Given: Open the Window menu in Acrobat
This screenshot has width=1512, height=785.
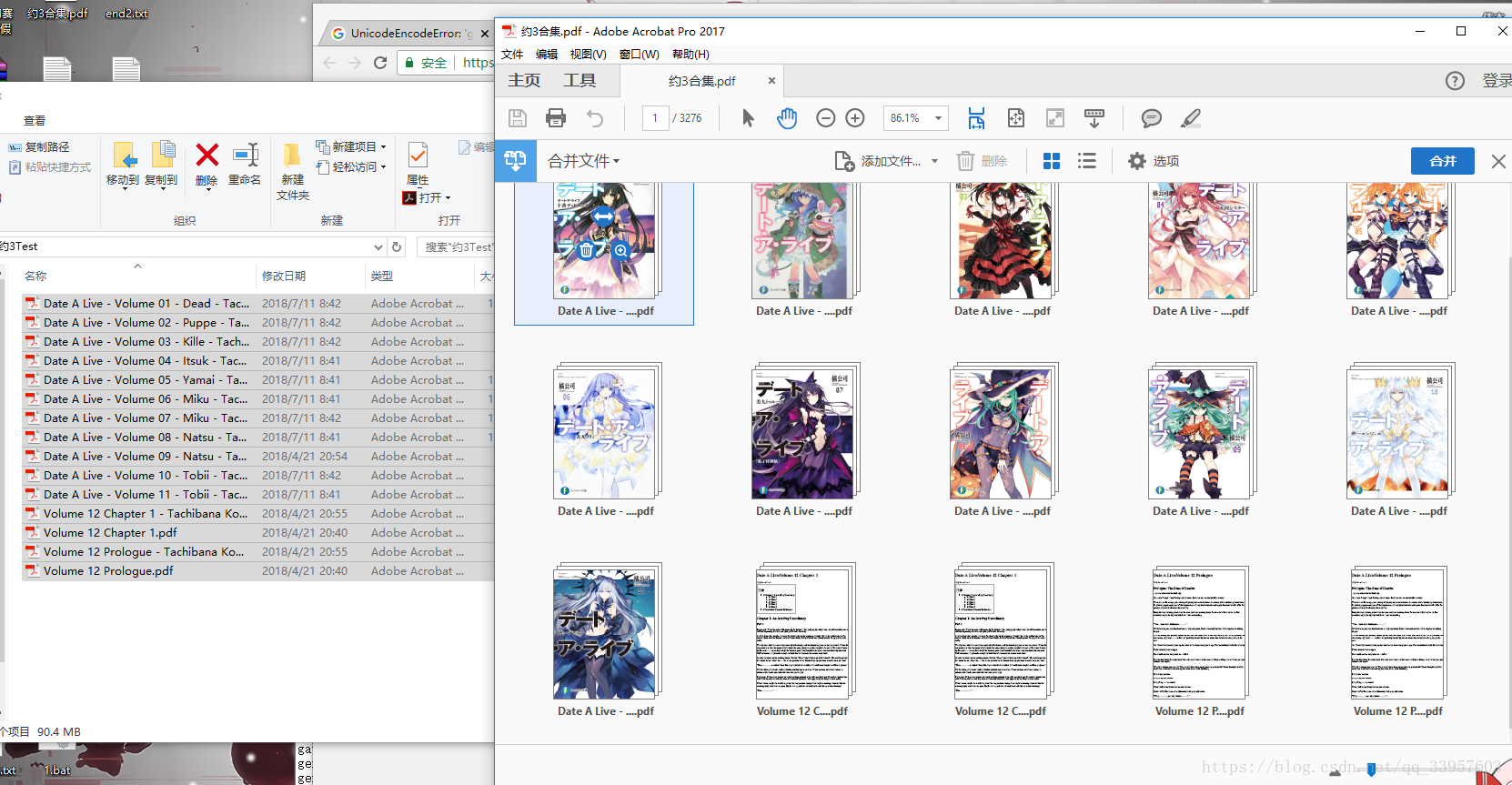Looking at the screenshot, I should (639, 55).
